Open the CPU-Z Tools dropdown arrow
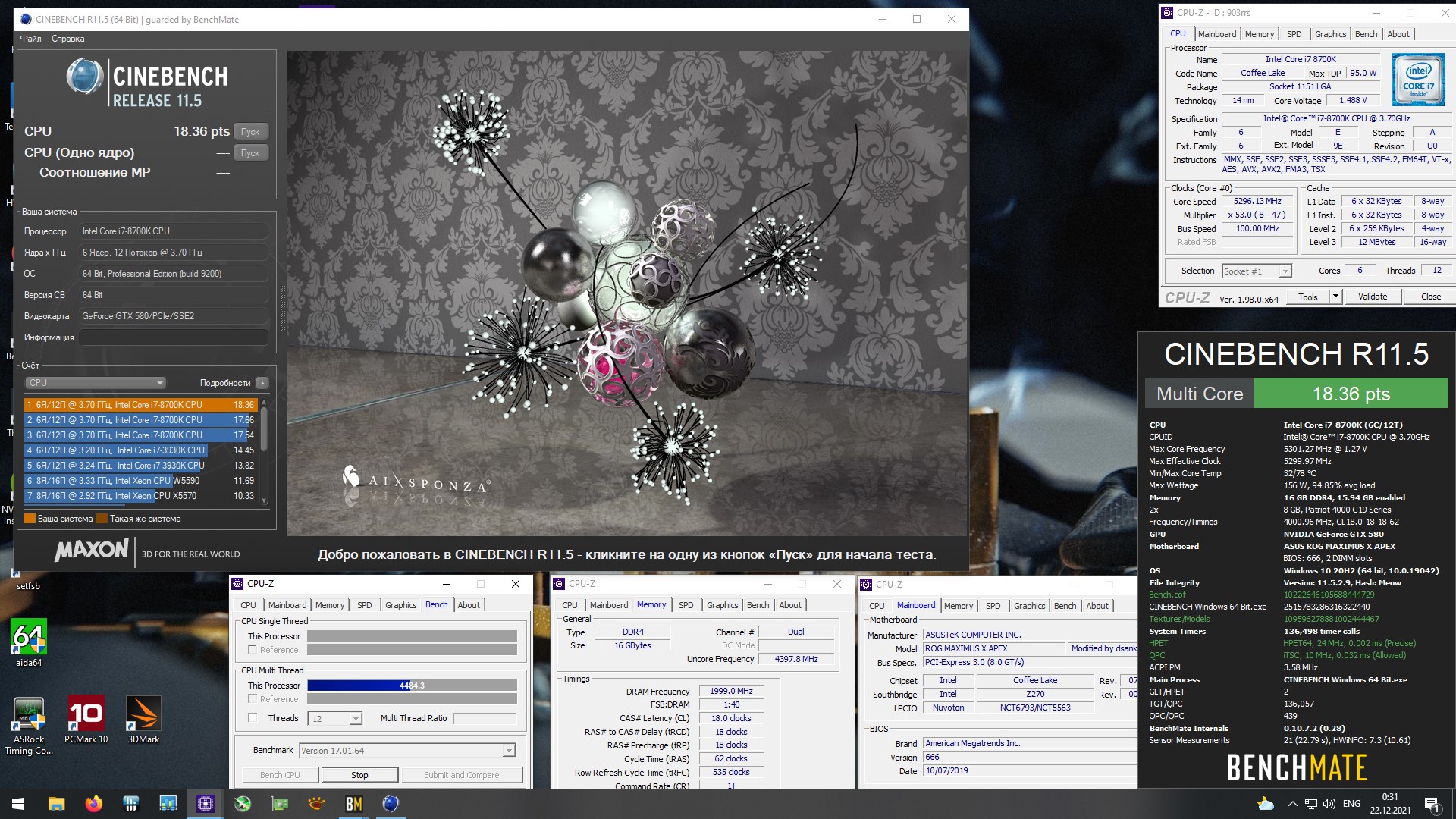 [x=1335, y=297]
